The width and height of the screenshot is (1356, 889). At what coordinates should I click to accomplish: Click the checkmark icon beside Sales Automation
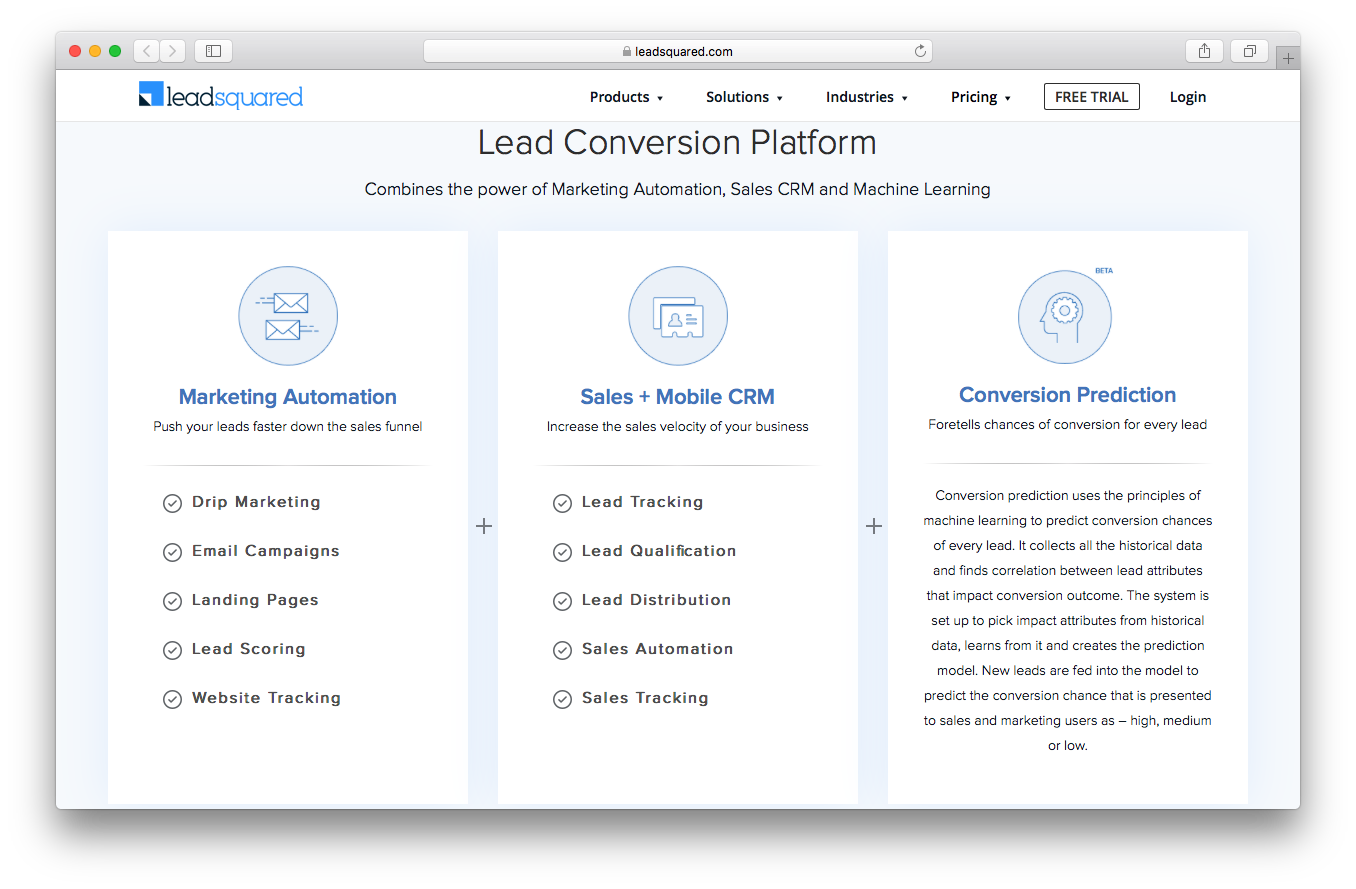562,650
